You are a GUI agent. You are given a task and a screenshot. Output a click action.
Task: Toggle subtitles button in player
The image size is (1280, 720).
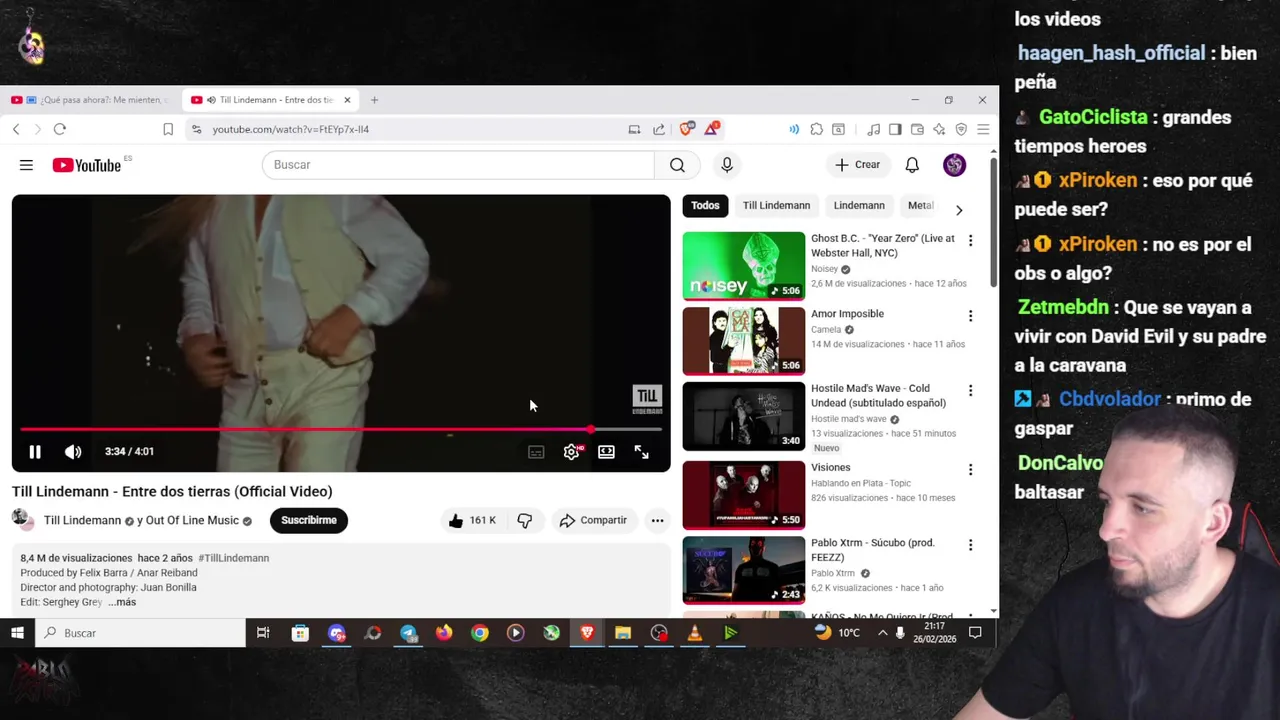click(x=536, y=452)
